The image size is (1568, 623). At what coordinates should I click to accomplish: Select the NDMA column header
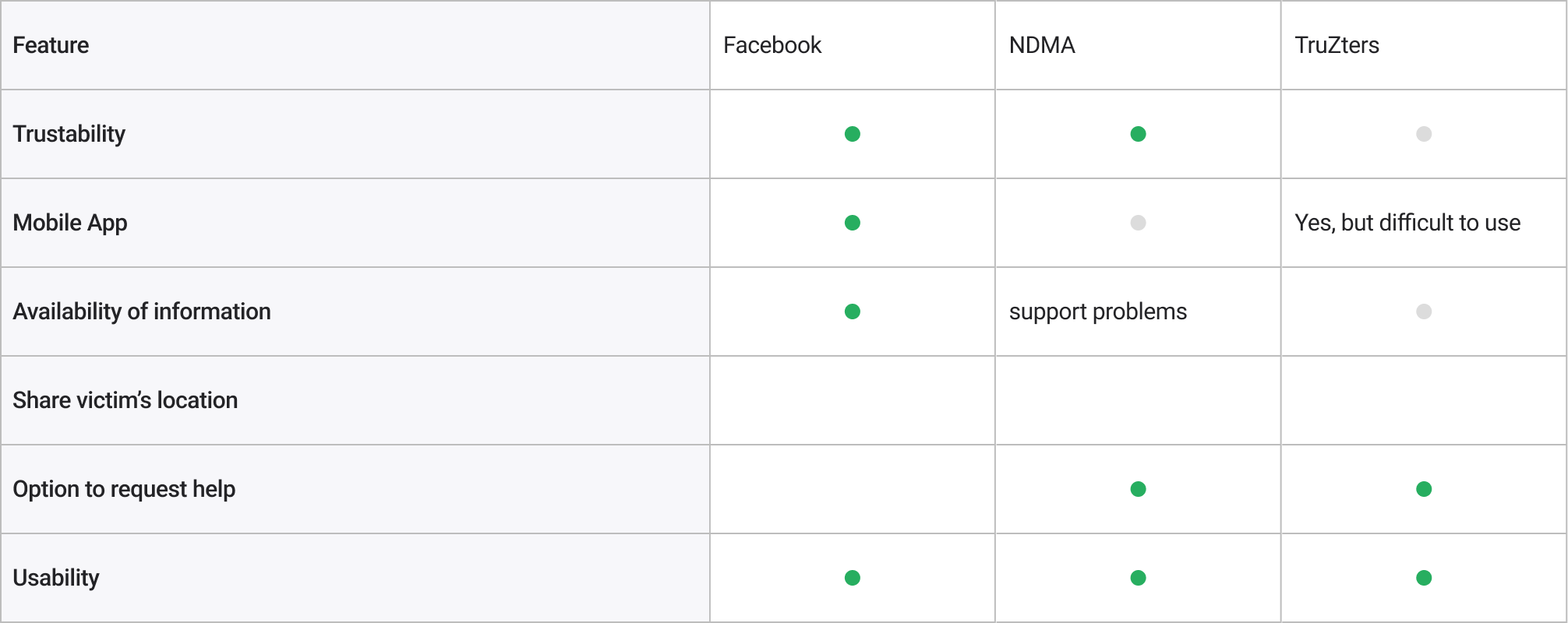1042,45
